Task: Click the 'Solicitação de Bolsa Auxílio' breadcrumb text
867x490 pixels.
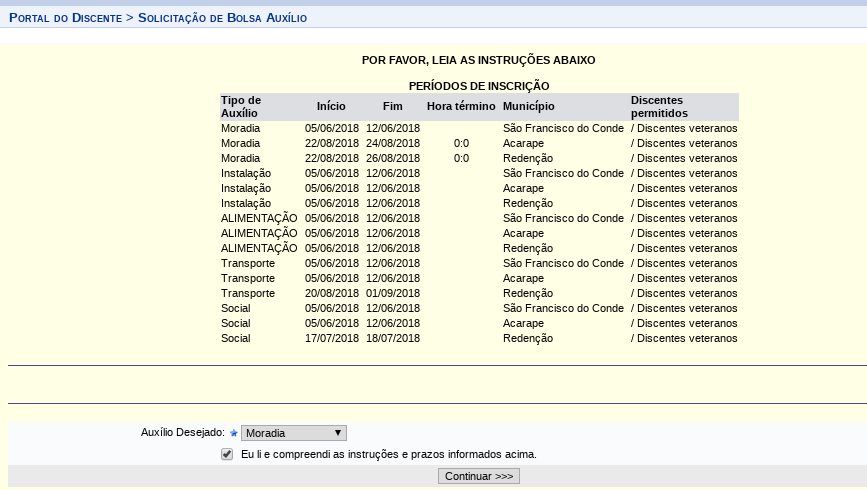Action: pyautogui.click(x=222, y=18)
